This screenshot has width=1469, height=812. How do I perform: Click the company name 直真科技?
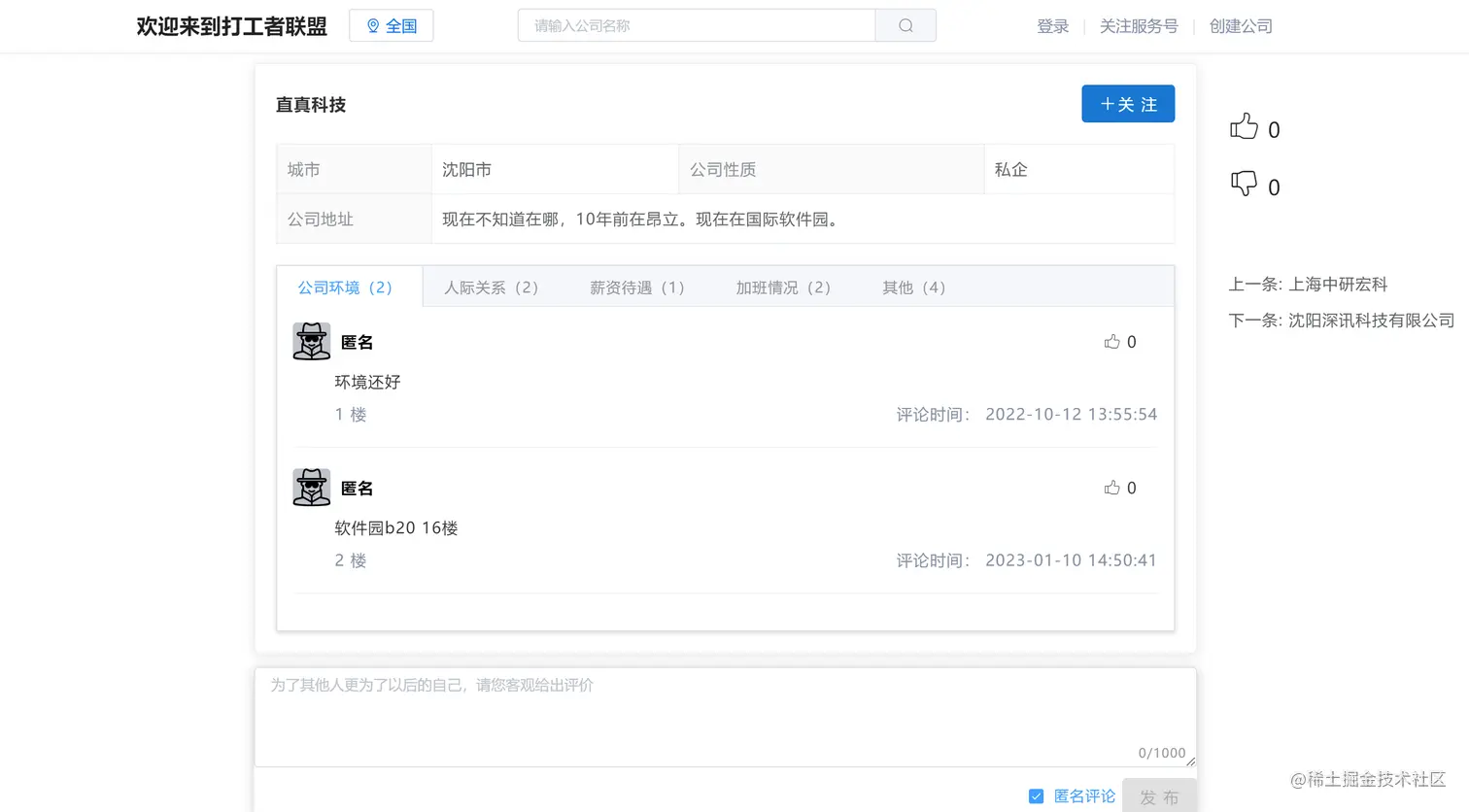point(311,105)
